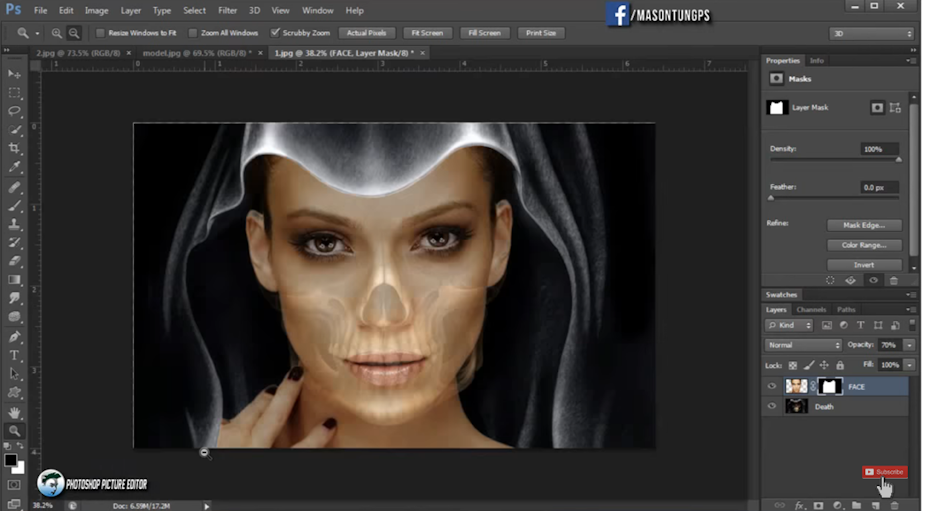Open the Normal blend mode dropdown
Screen dimensions: 930x511
point(803,345)
